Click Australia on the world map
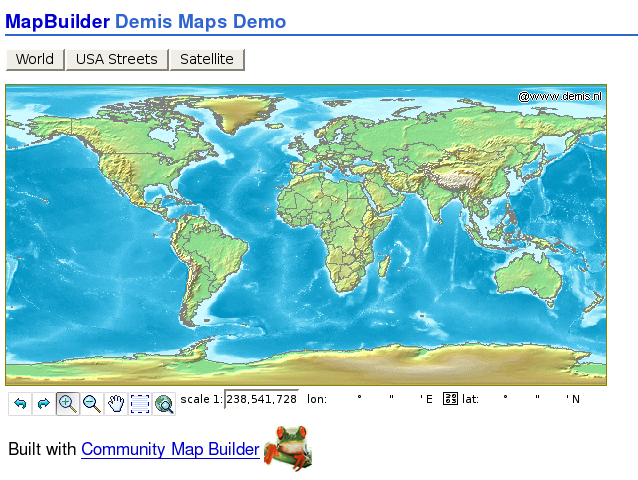 [x=530, y=275]
